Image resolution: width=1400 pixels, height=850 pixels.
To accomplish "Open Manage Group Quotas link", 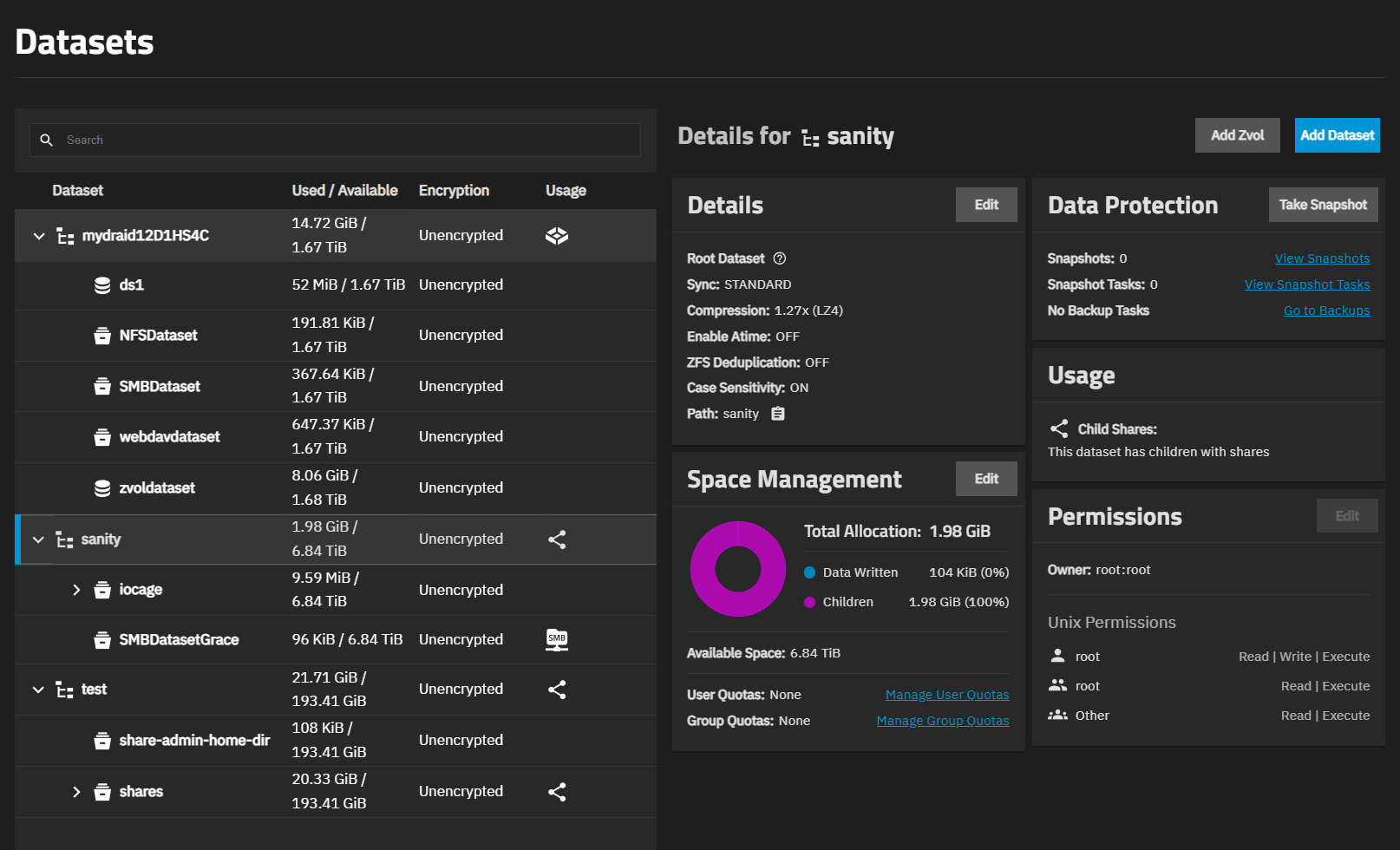I will pos(942,720).
